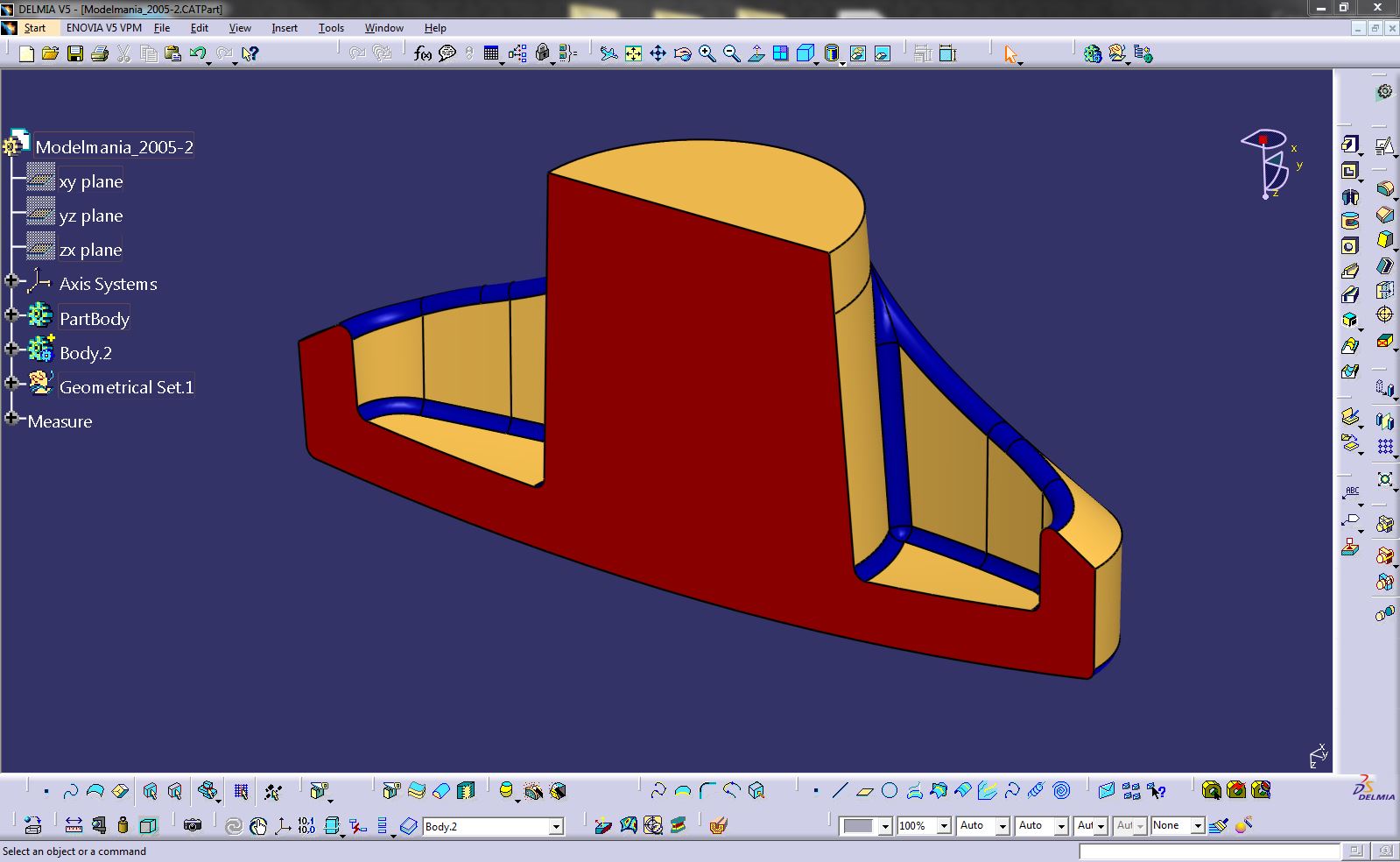Select Modelmania_2005-2 root node

click(114, 147)
